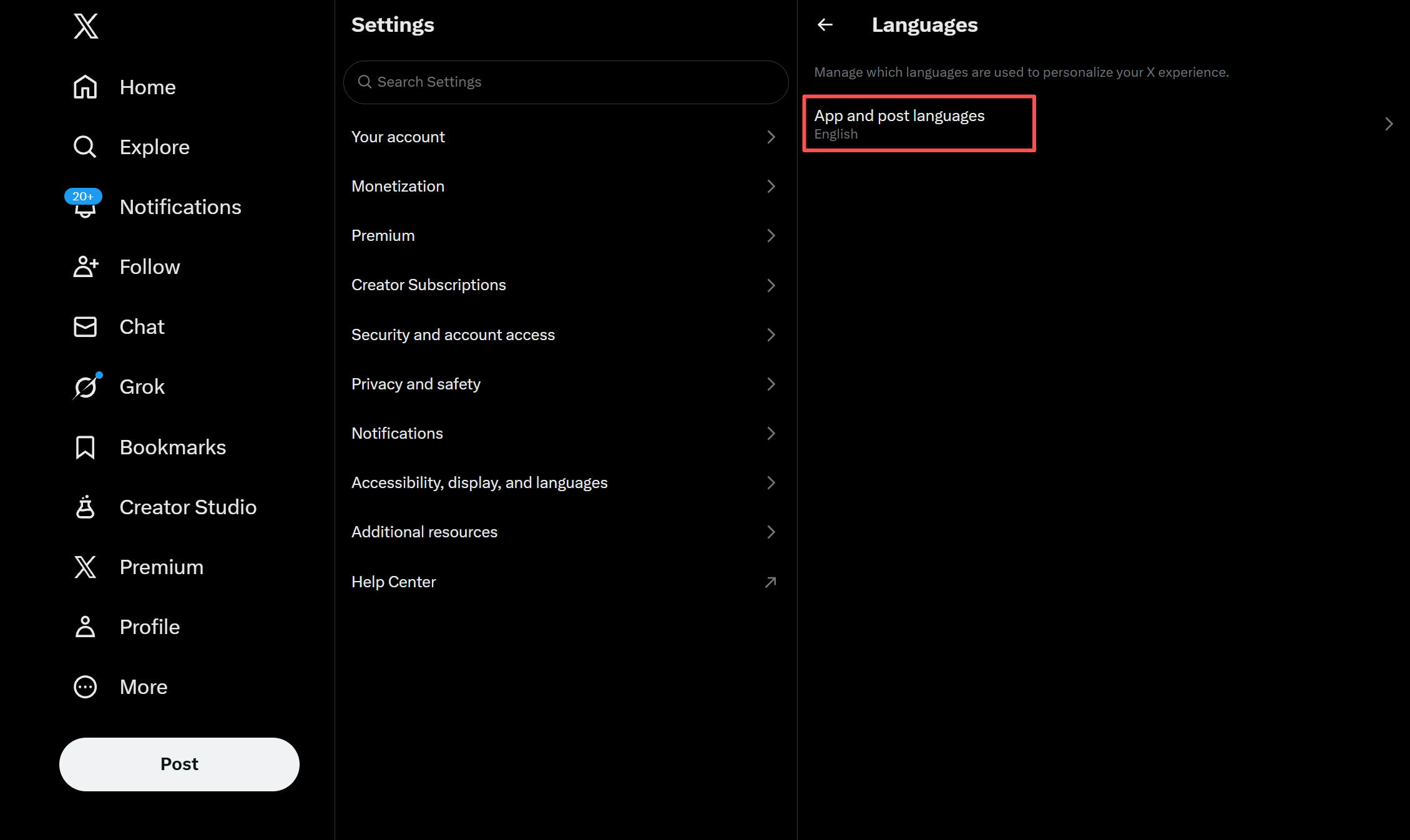Screen dimensions: 1410x840
Task: Expand Creator Subscriptions chevron
Action: 771,285
